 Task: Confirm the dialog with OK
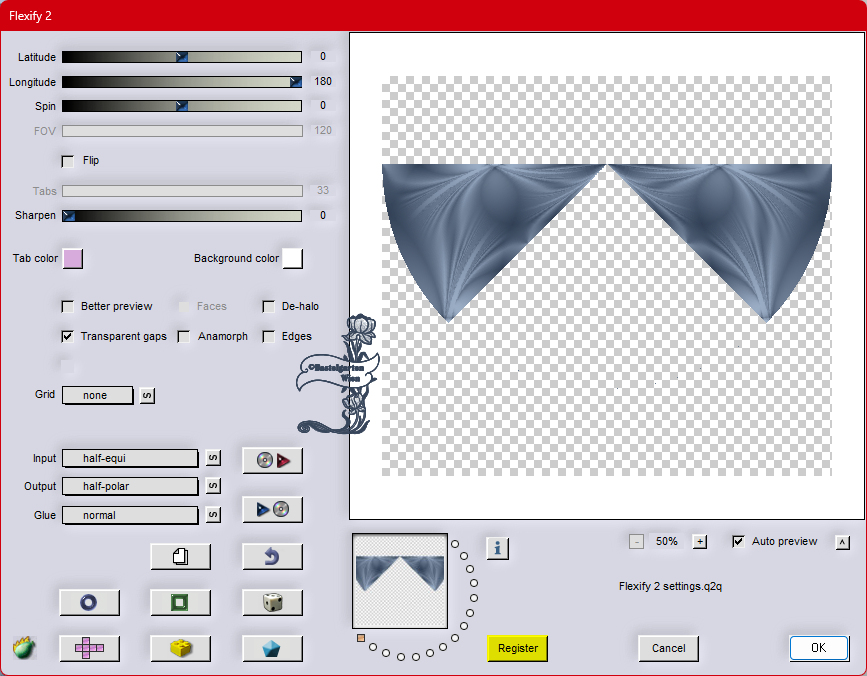(818, 648)
